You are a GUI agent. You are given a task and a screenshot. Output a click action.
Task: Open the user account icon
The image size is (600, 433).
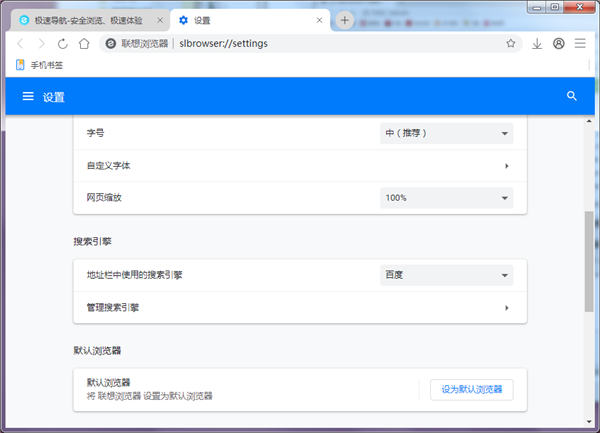(x=558, y=44)
